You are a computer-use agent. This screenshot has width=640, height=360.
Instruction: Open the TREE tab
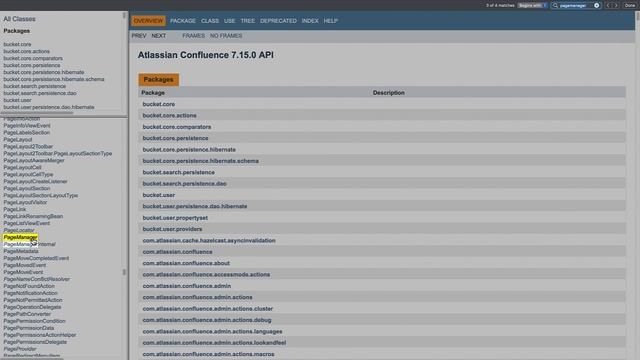click(247, 21)
